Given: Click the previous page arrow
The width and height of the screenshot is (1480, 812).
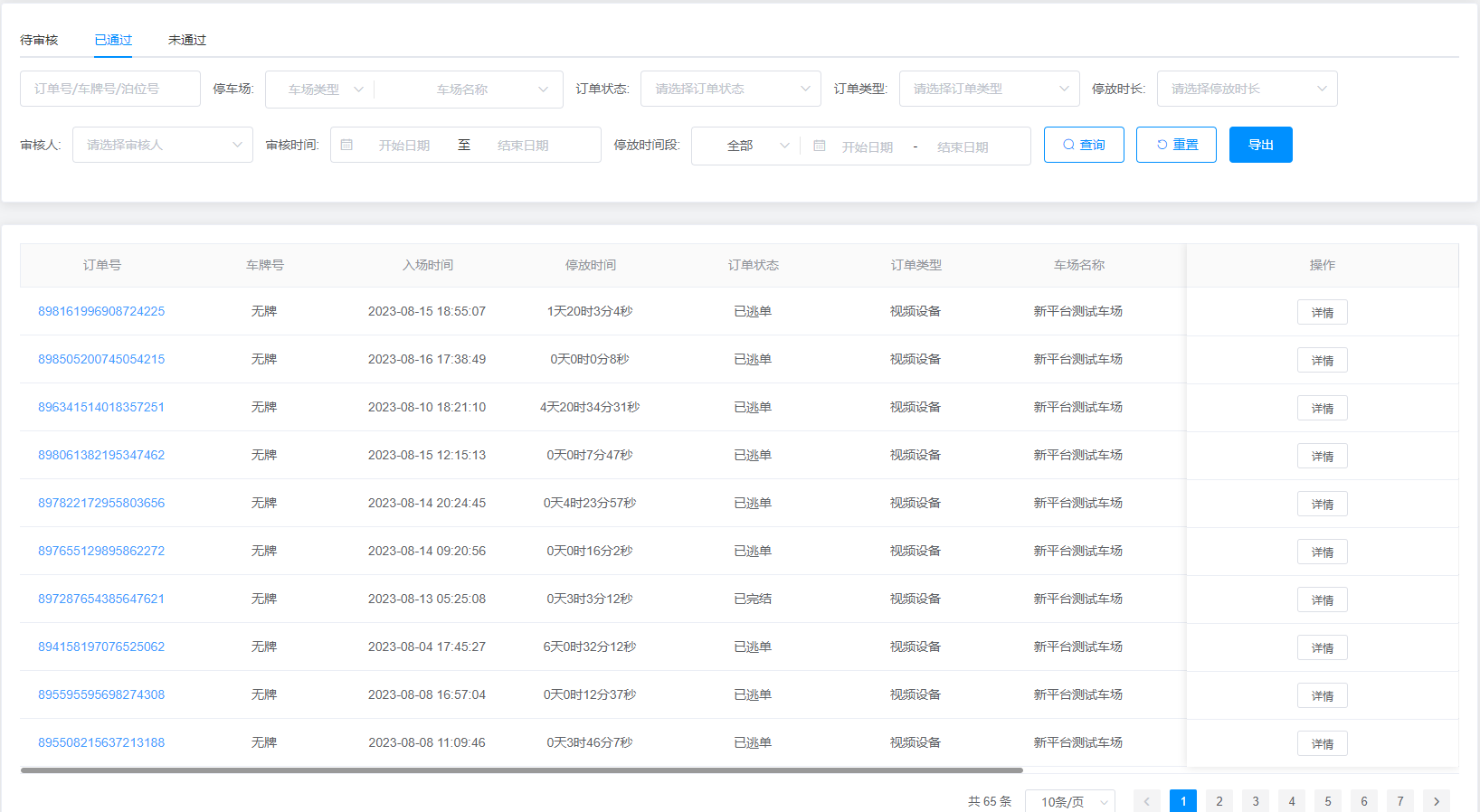Looking at the screenshot, I should 1146,801.
